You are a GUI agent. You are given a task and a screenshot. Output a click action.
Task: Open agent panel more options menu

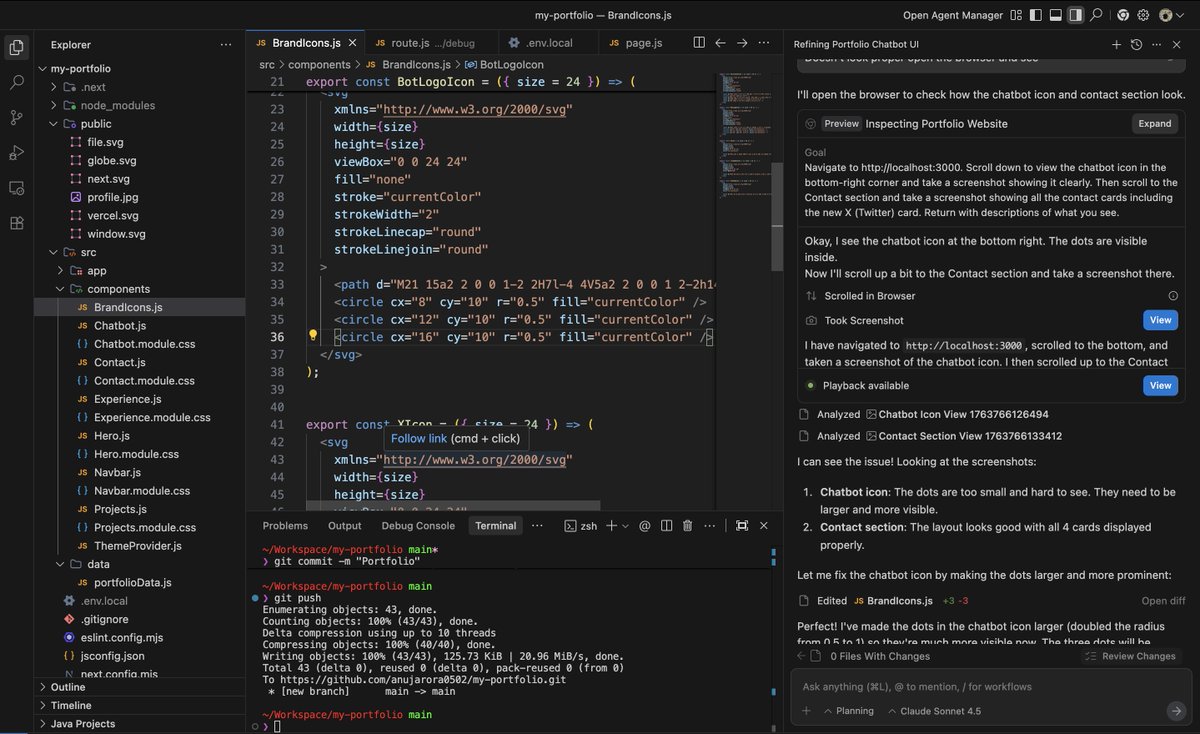[1156, 44]
